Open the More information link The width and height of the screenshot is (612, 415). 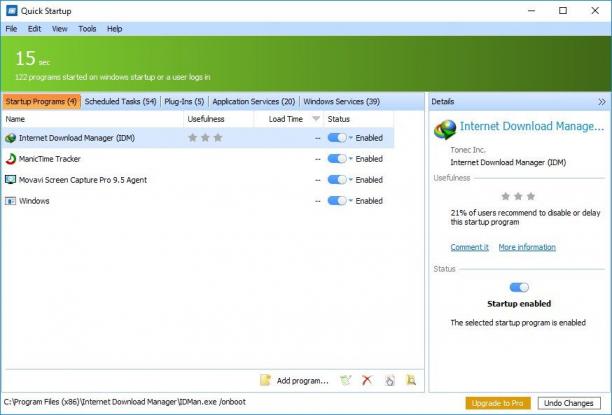tap(527, 247)
